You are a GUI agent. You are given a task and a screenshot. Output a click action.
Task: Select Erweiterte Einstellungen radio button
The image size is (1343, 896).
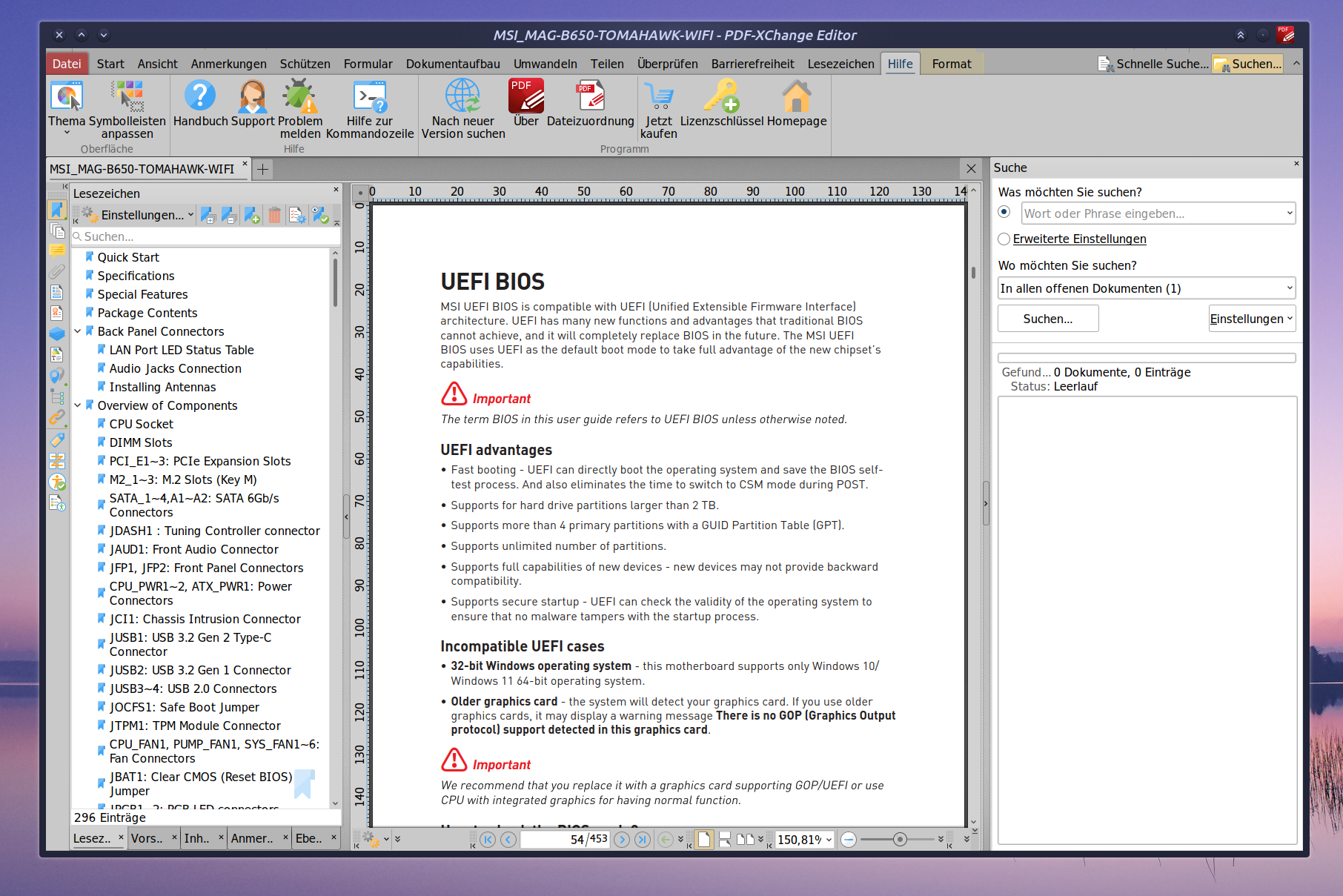click(x=1004, y=239)
